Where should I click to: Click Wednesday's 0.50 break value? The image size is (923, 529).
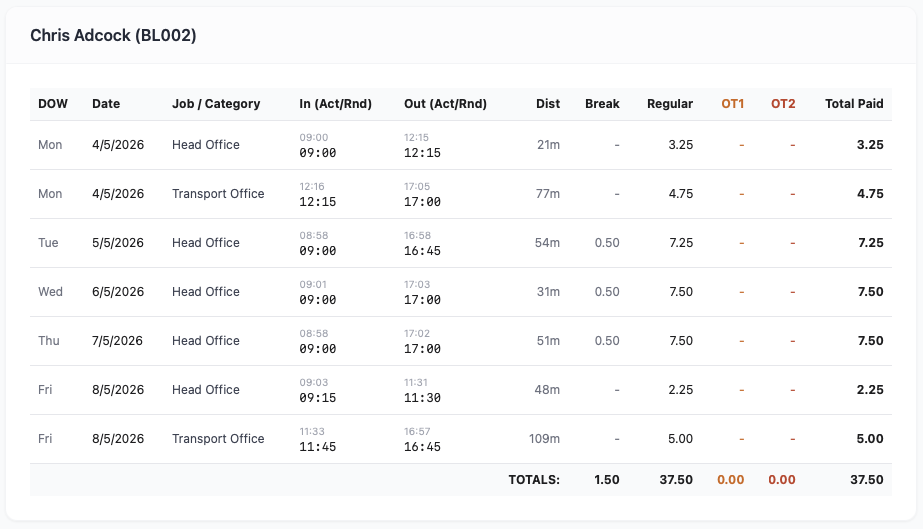coord(607,292)
